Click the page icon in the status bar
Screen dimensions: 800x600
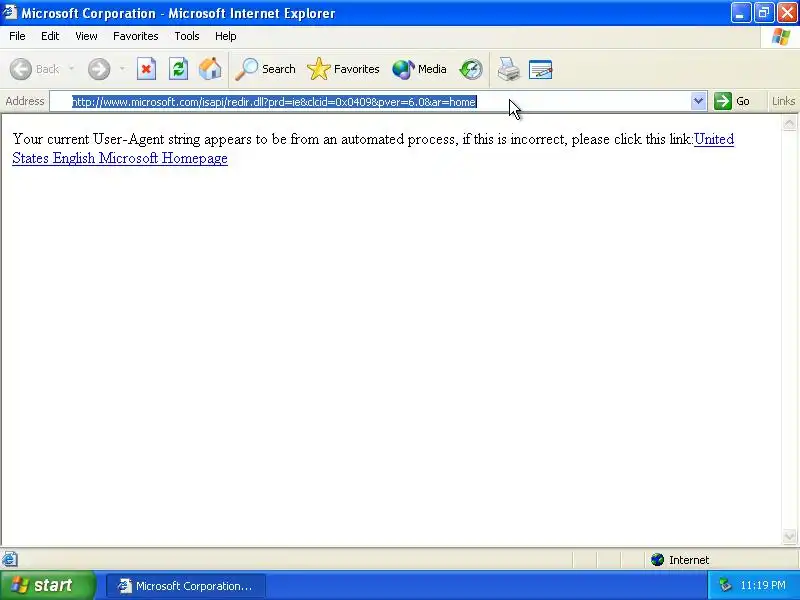pyautogui.click(x=10, y=559)
